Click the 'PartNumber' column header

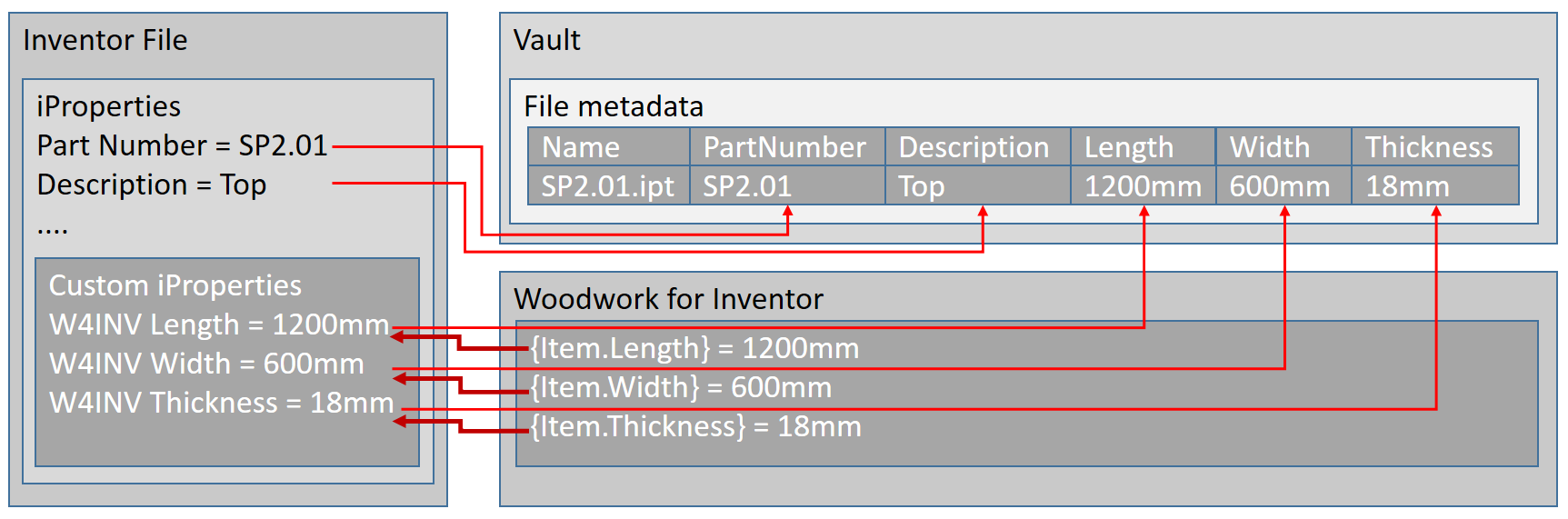(x=787, y=146)
